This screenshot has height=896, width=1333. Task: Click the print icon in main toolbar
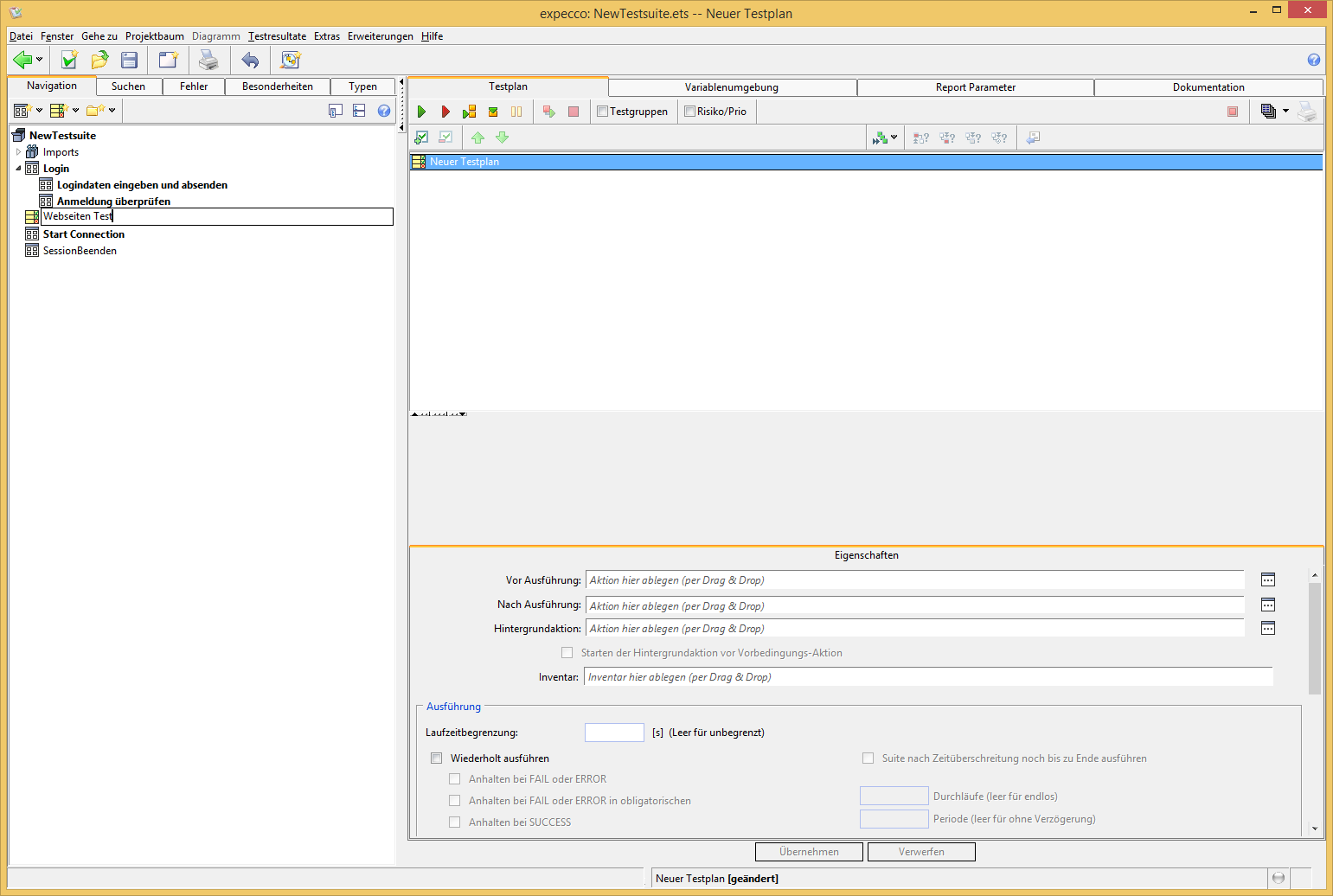pyautogui.click(x=208, y=60)
